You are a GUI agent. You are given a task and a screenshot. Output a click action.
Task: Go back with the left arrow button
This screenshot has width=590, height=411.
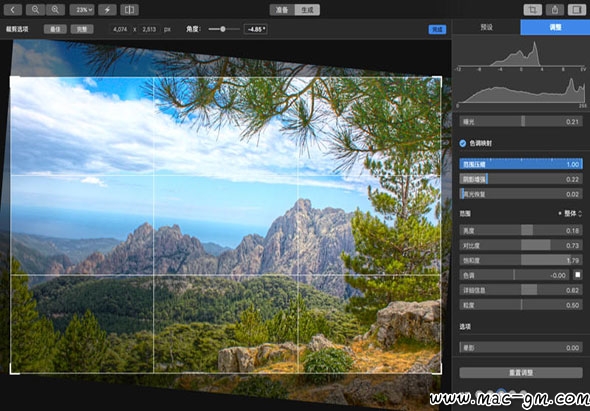pos(13,10)
